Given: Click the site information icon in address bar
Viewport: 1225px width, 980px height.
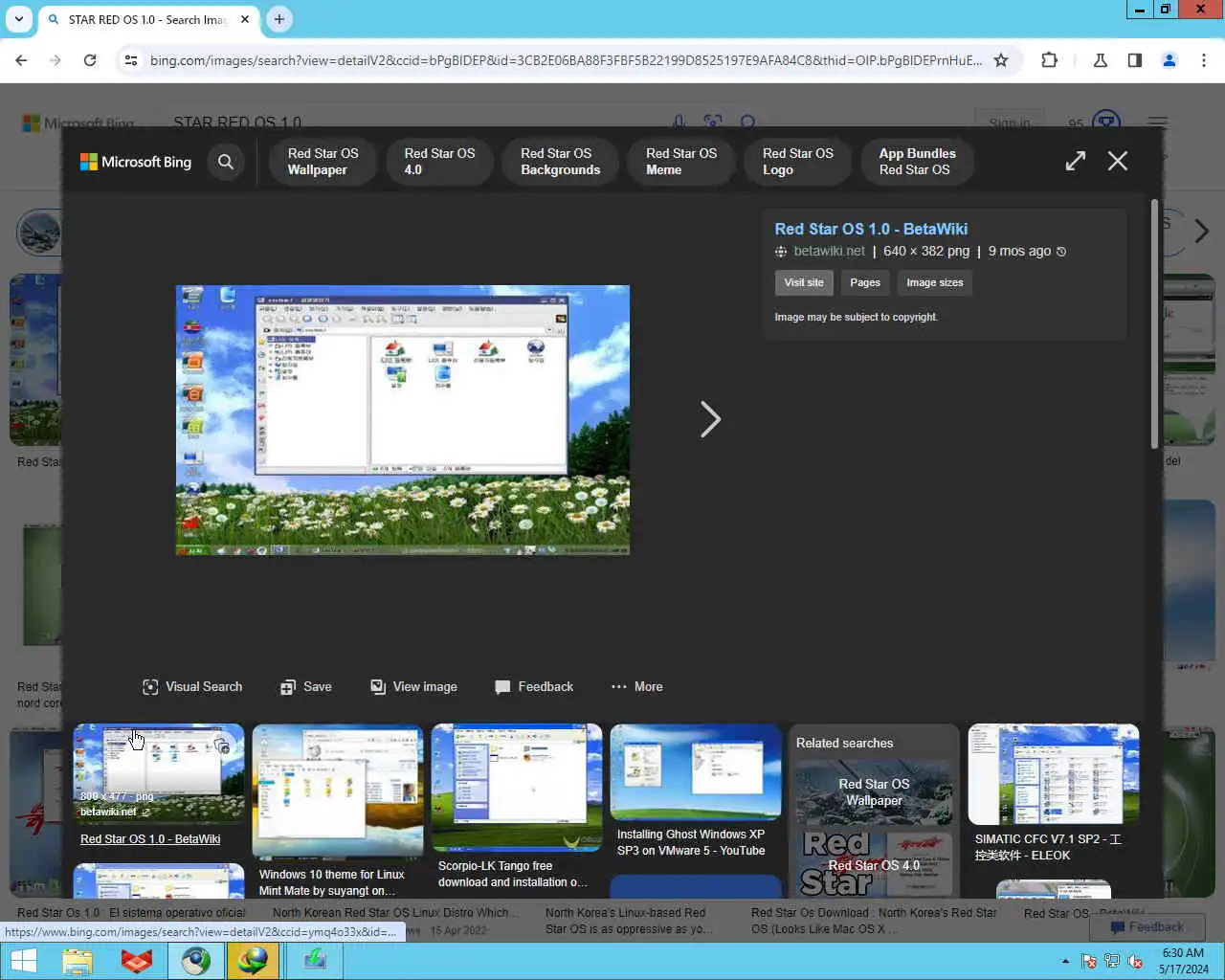Looking at the screenshot, I should point(131,60).
